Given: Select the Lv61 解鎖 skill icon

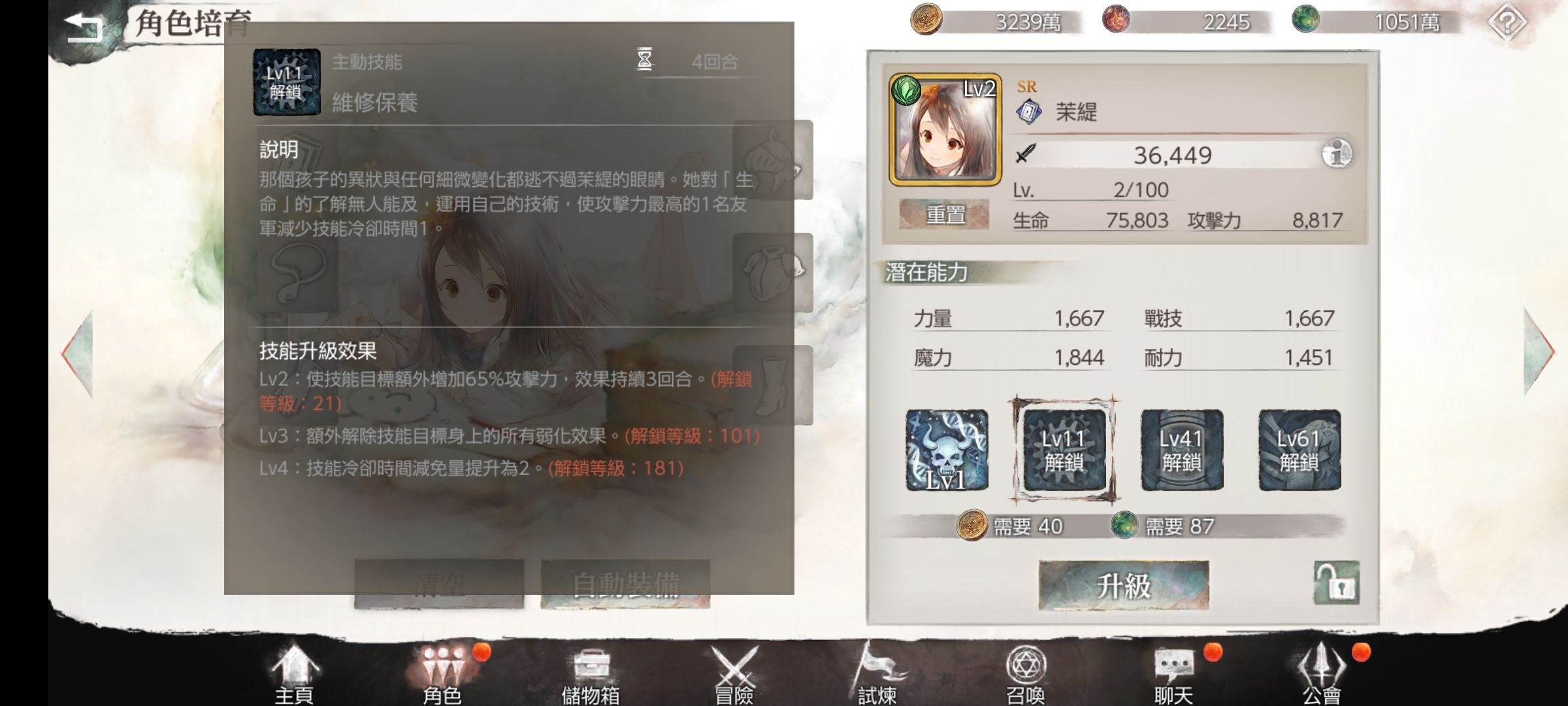Looking at the screenshot, I should pos(1299,450).
